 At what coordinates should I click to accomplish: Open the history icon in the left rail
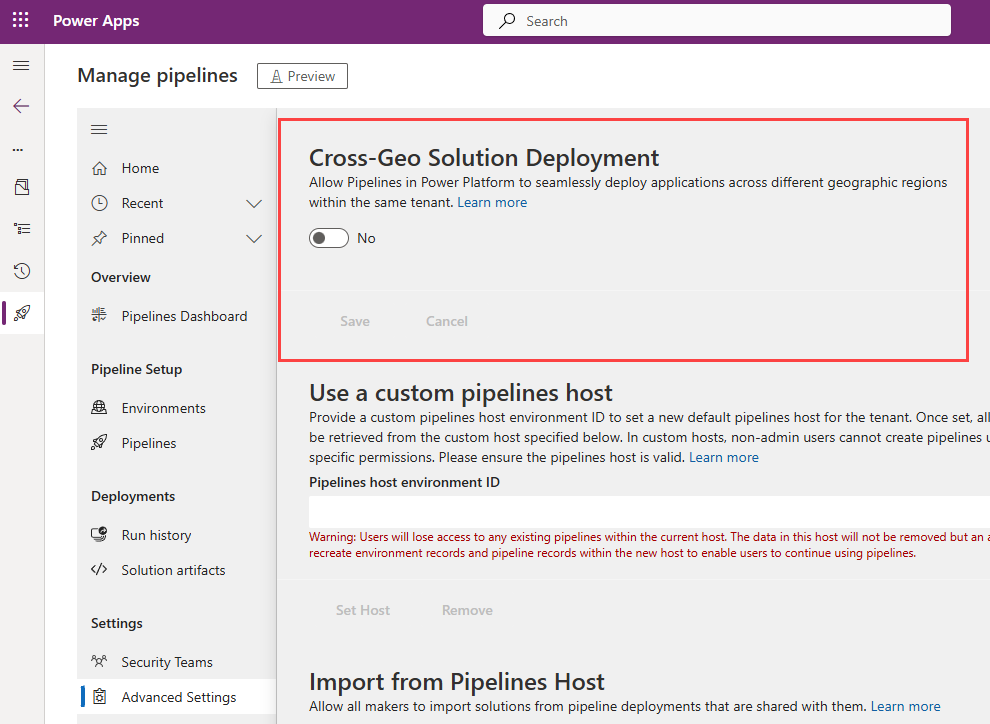coord(20,271)
